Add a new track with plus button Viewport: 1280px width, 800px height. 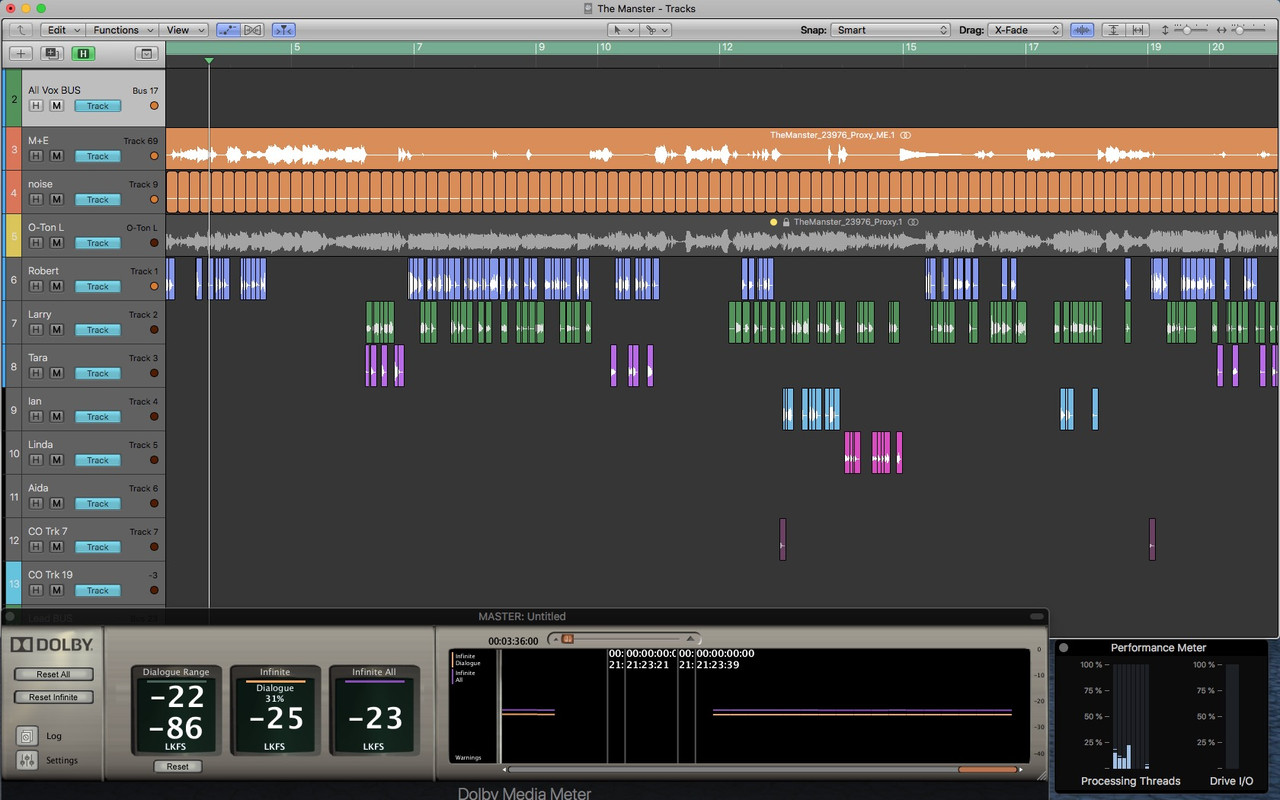click(x=21, y=53)
